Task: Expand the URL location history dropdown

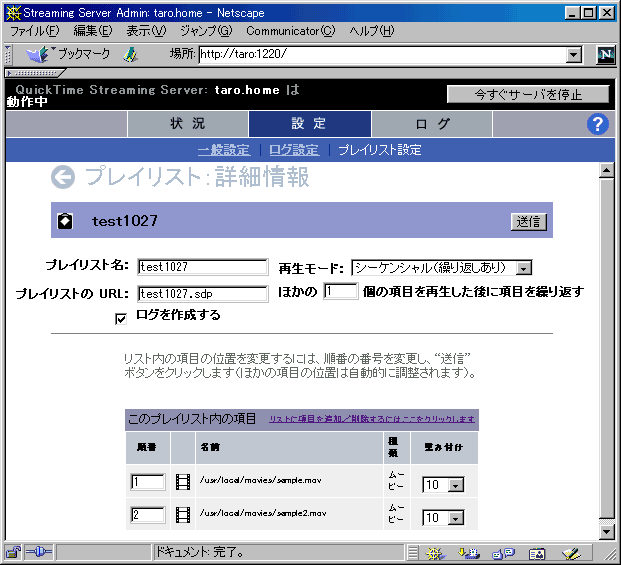Action: (x=574, y=55)
